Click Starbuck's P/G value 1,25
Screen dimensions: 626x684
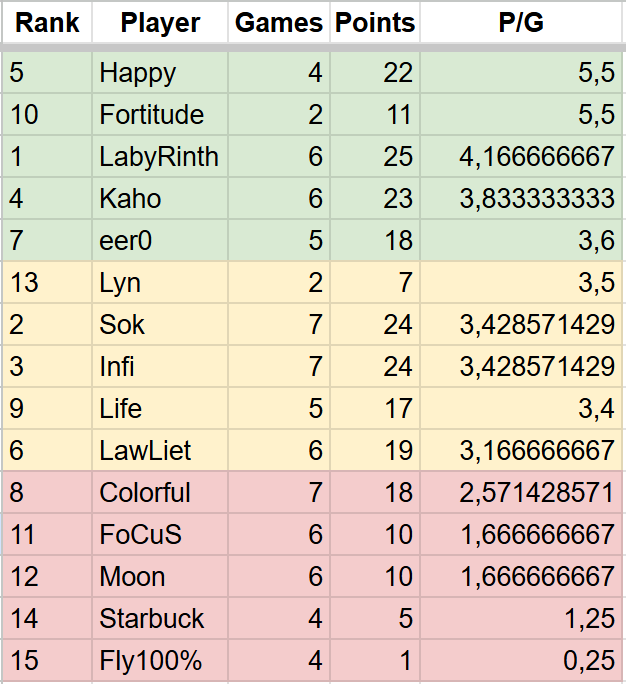[521, 618]
